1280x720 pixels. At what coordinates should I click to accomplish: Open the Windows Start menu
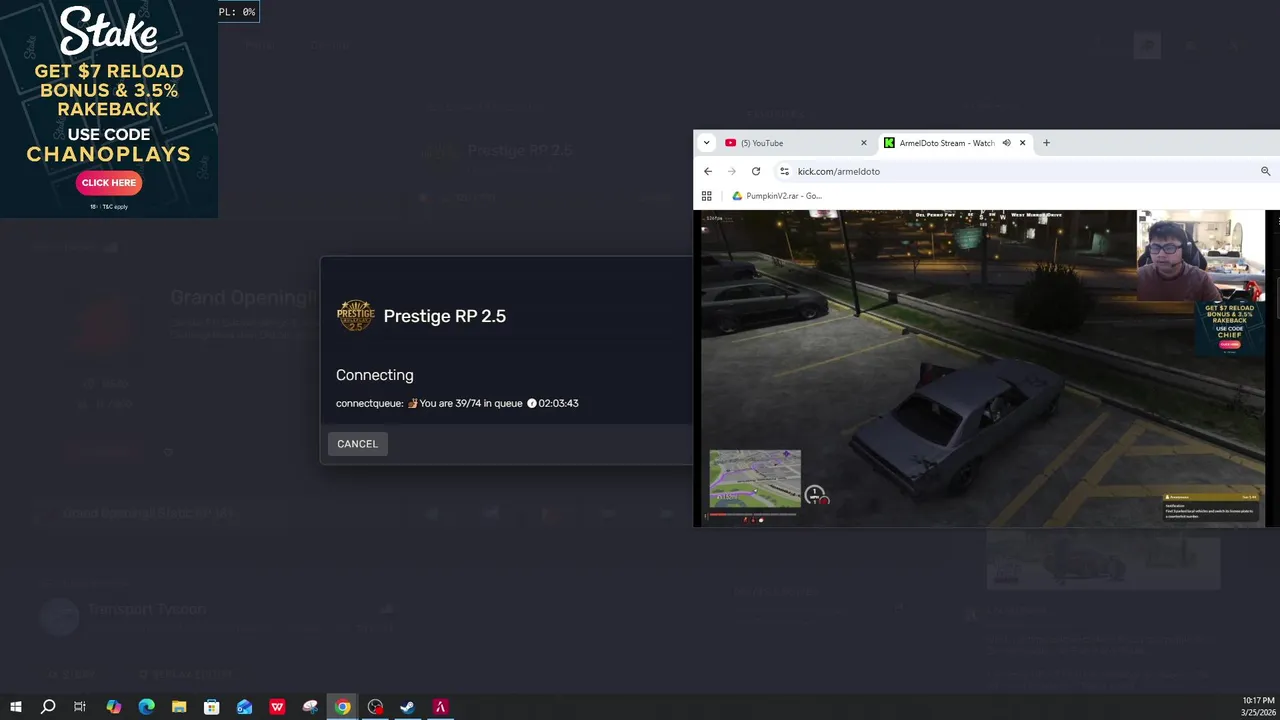[15, 707]
